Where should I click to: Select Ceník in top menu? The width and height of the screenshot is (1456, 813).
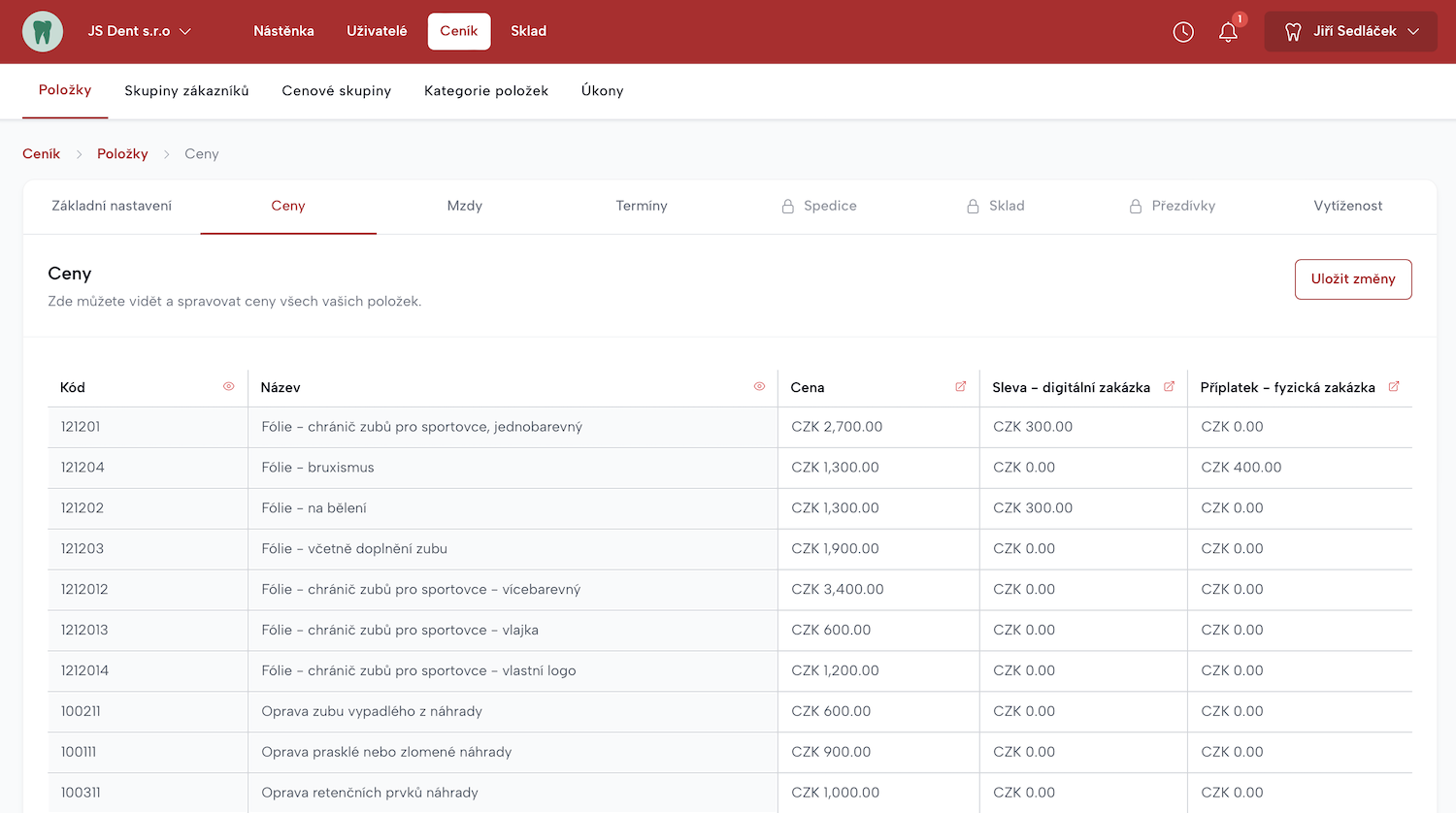pos(459,31)
